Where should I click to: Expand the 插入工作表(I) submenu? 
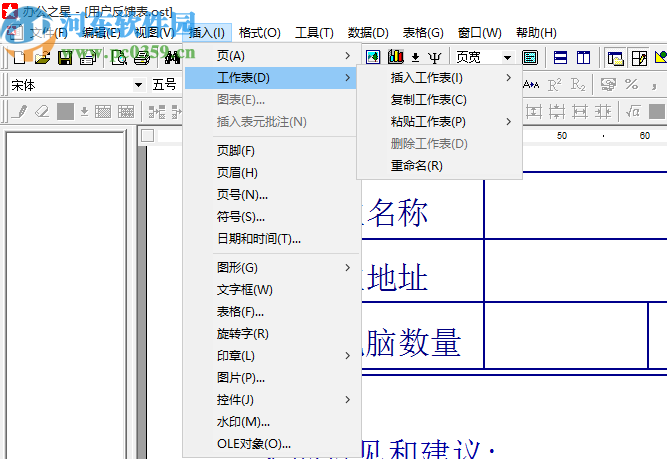508,77
